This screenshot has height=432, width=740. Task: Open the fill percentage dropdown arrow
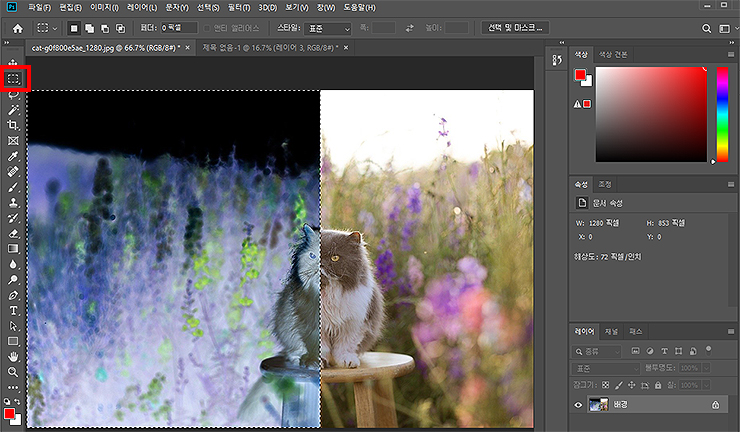pos(706,385)
